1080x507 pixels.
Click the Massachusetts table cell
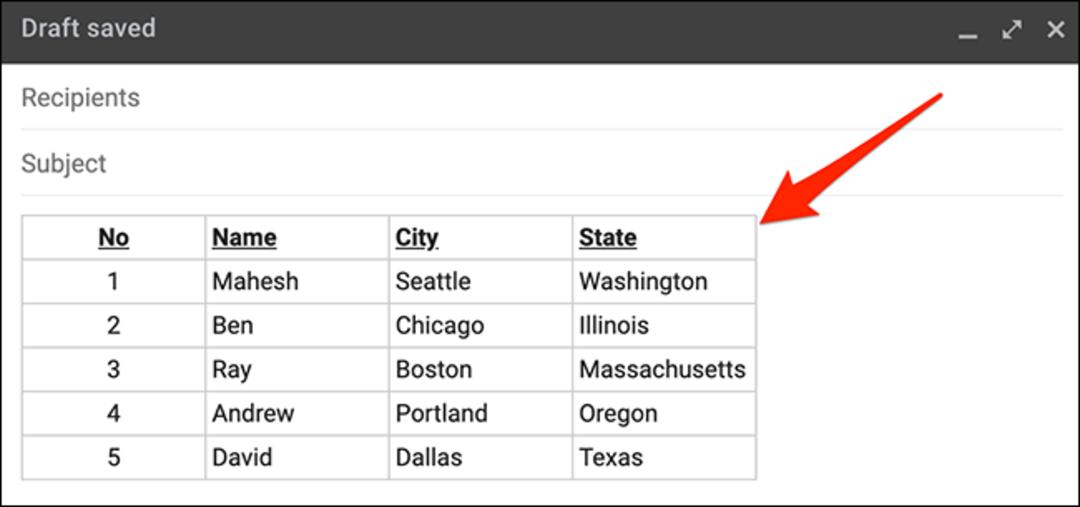click(664, 370)
